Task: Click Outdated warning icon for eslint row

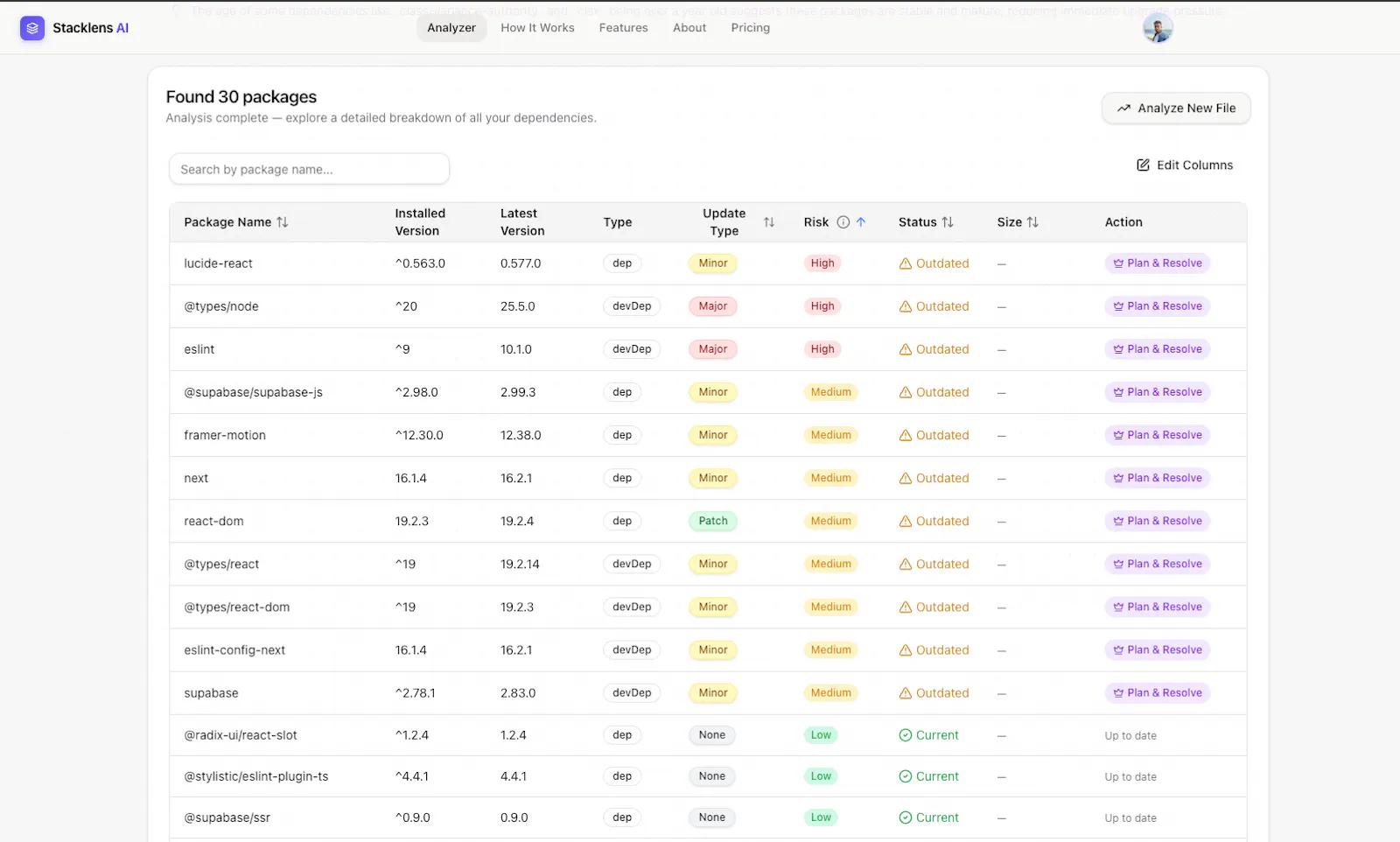Action: pos(906,349)
